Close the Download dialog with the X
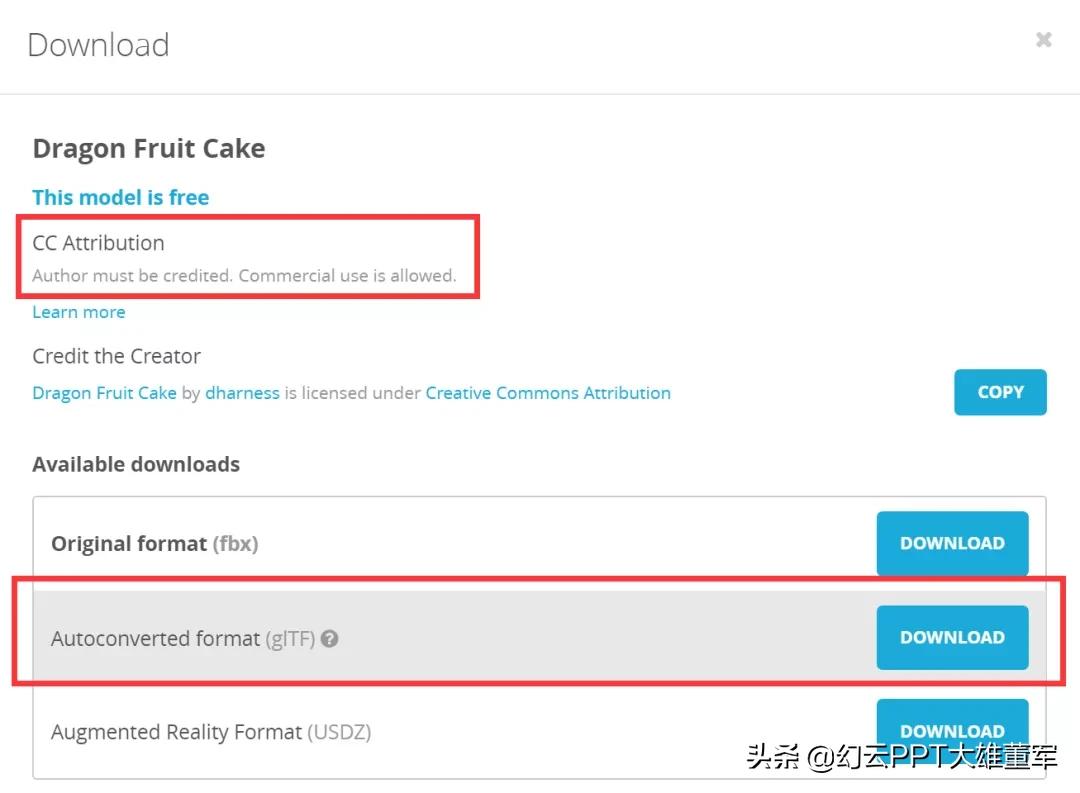 [x=1043, y=39]
